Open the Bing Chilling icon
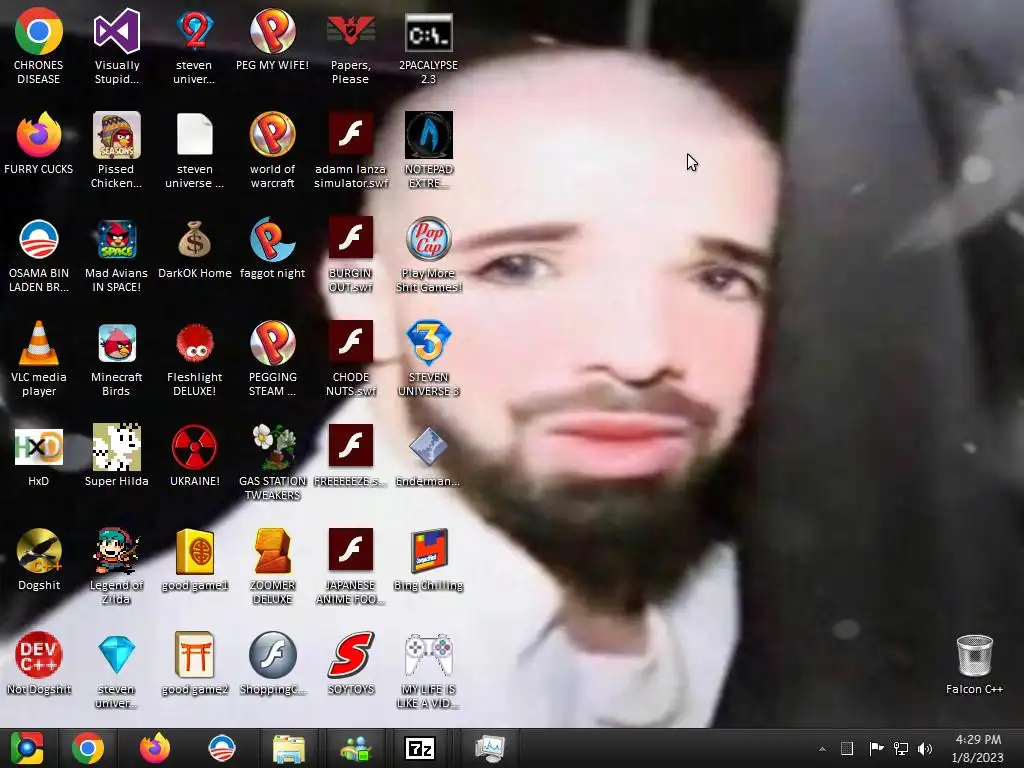 click(428, 551)
